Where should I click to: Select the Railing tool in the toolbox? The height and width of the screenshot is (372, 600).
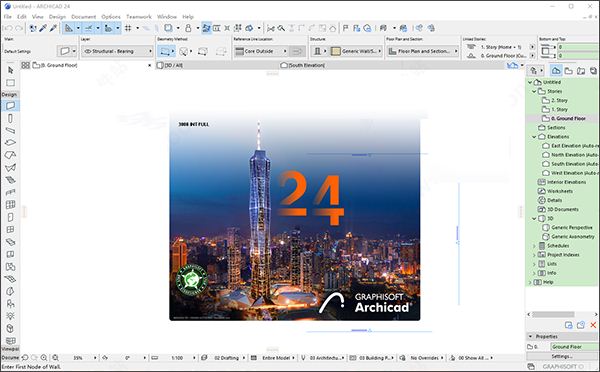pos(10,192)
